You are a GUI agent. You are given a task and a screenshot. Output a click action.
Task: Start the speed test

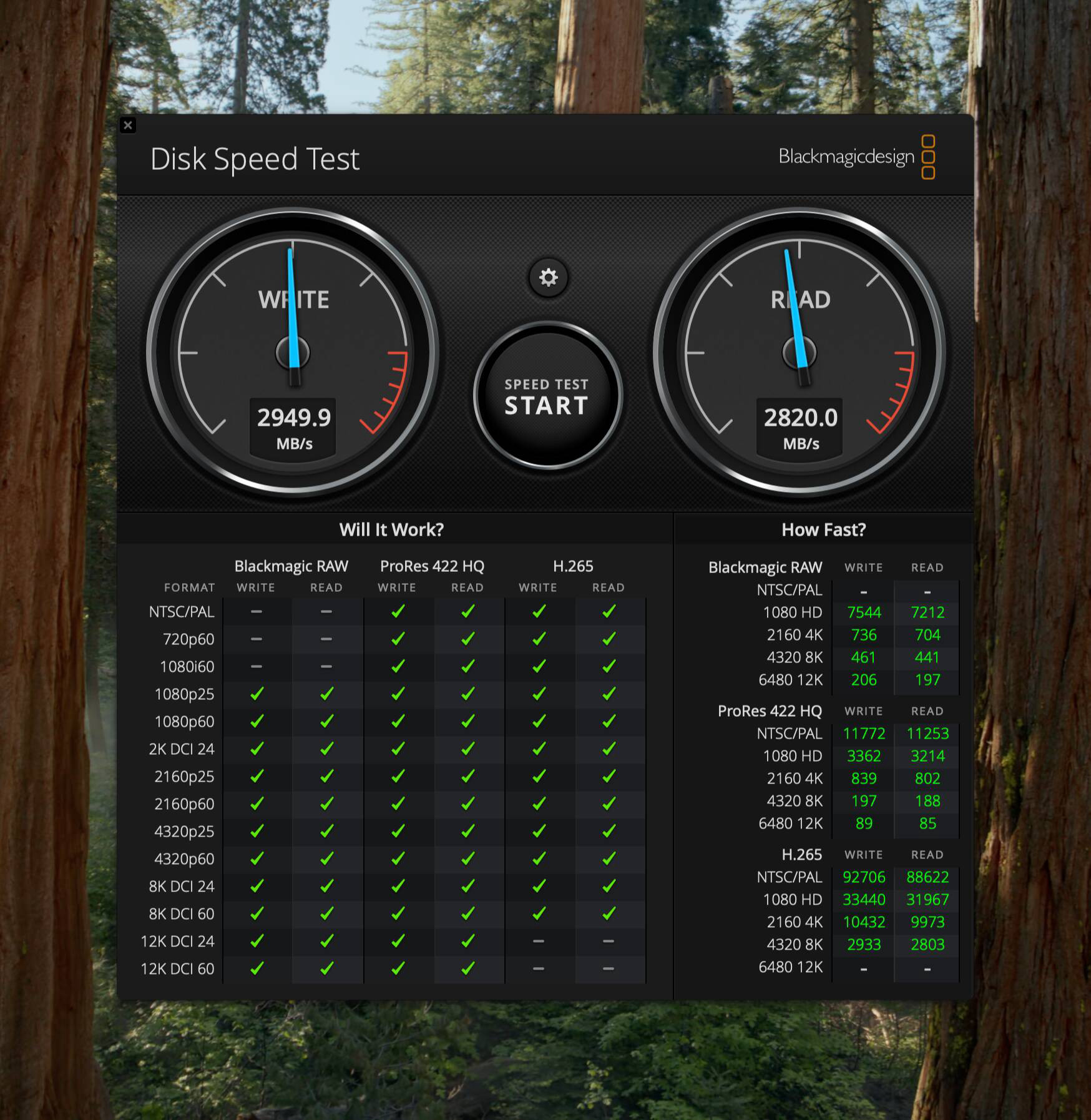pyautogui.click(x=547, y=396)
